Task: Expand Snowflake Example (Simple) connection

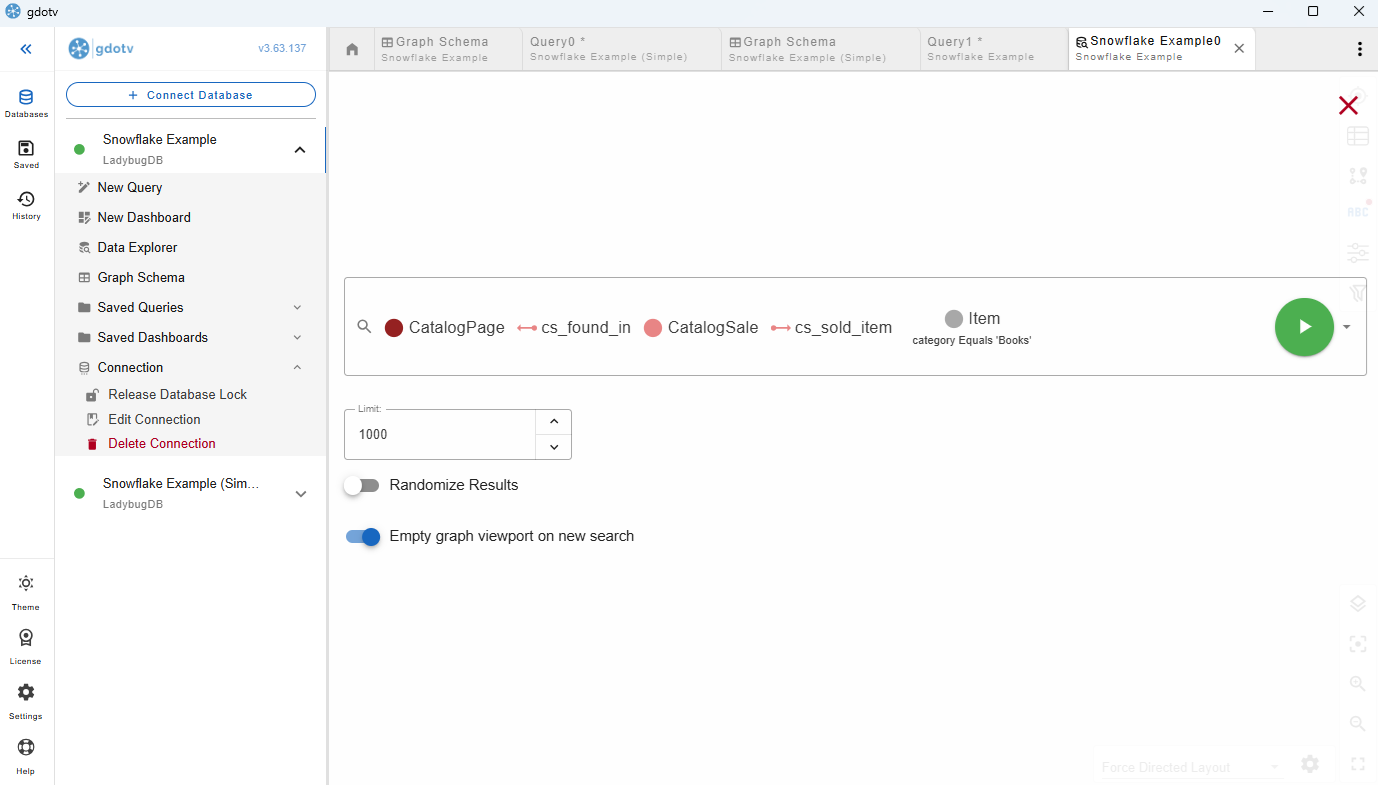Action: coord(301,493)
